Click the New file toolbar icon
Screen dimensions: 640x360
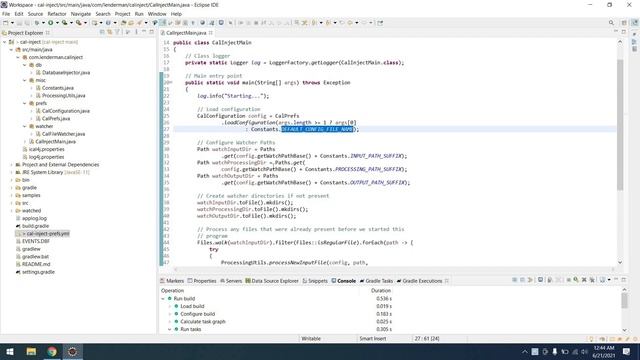6,23
